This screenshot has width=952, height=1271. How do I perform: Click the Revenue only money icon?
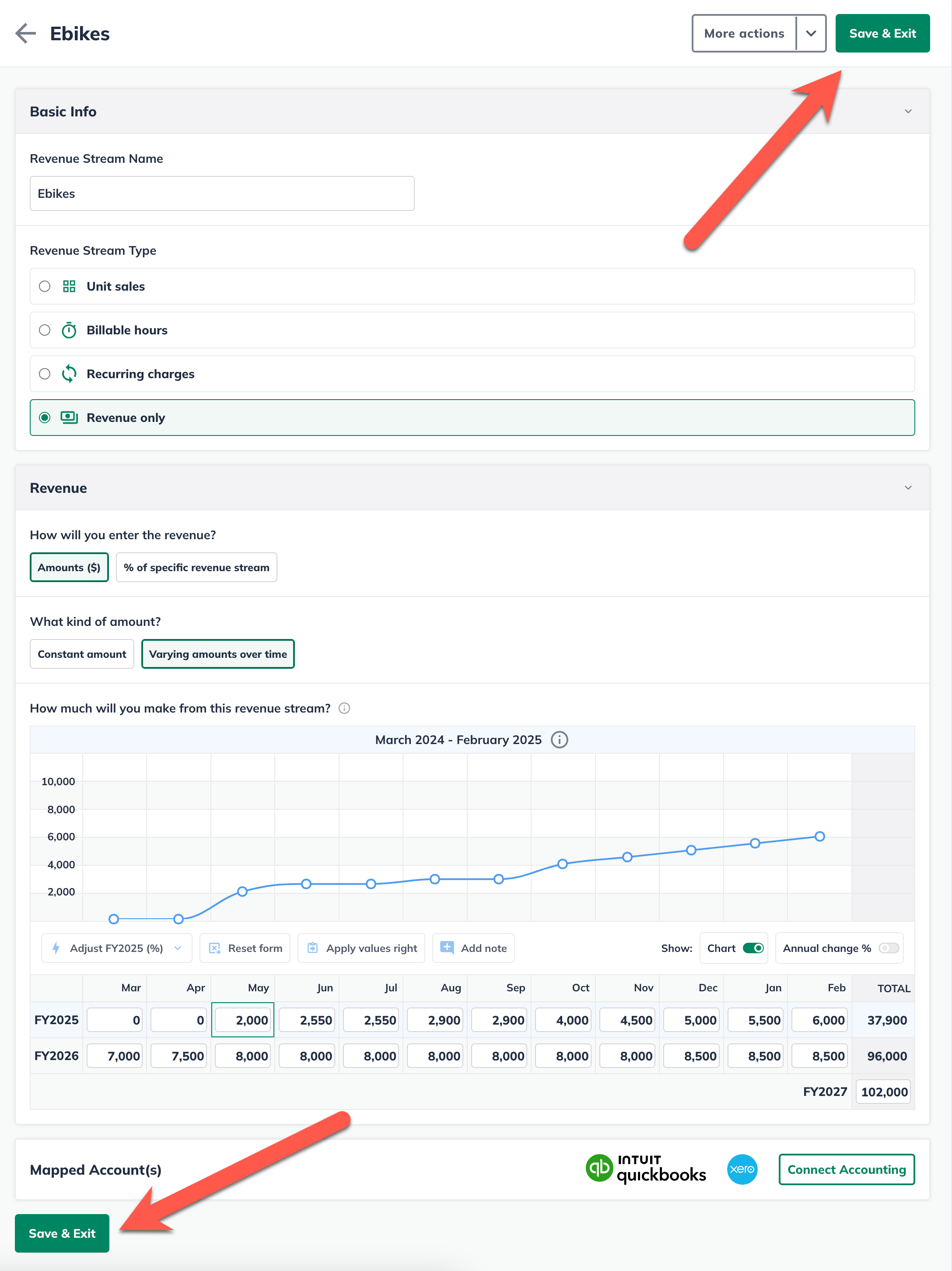point(69,418)
